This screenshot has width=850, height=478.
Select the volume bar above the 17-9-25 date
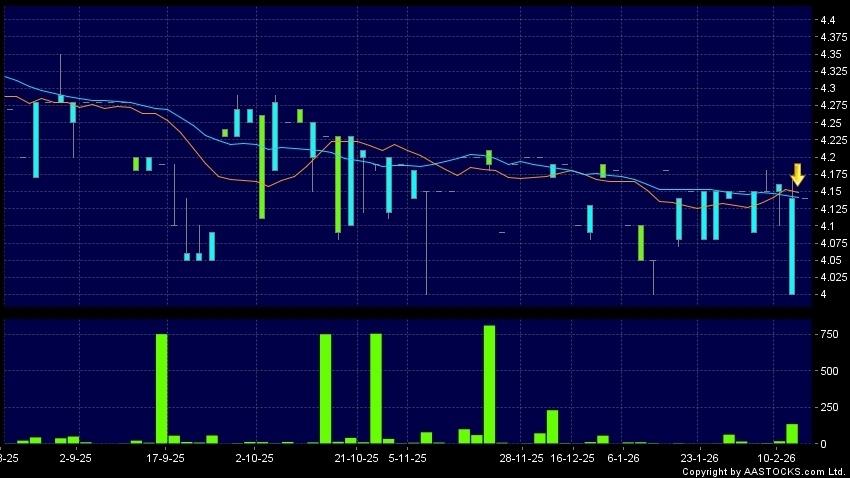coord(161,388)
